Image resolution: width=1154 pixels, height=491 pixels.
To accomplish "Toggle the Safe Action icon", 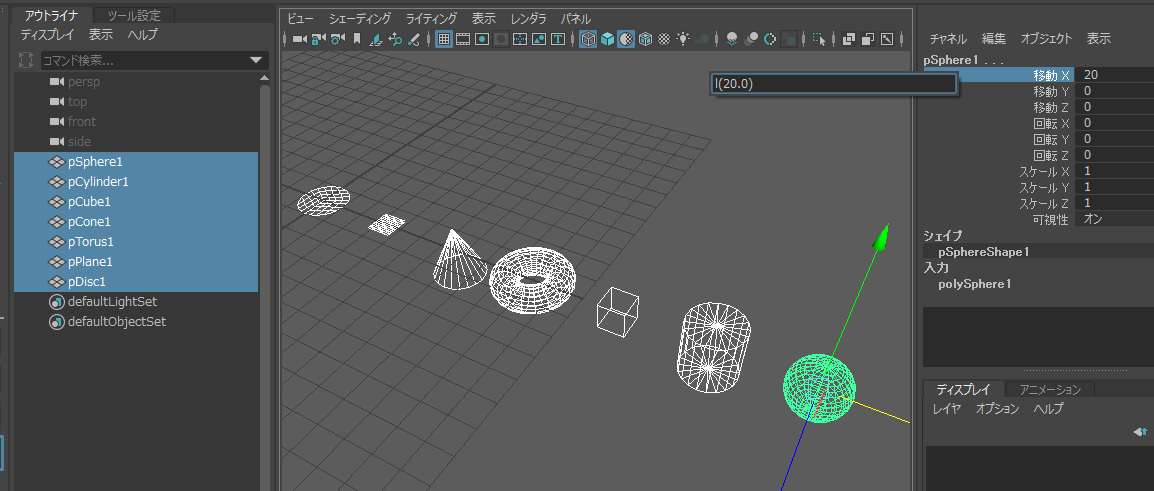I will click(539, 38).
